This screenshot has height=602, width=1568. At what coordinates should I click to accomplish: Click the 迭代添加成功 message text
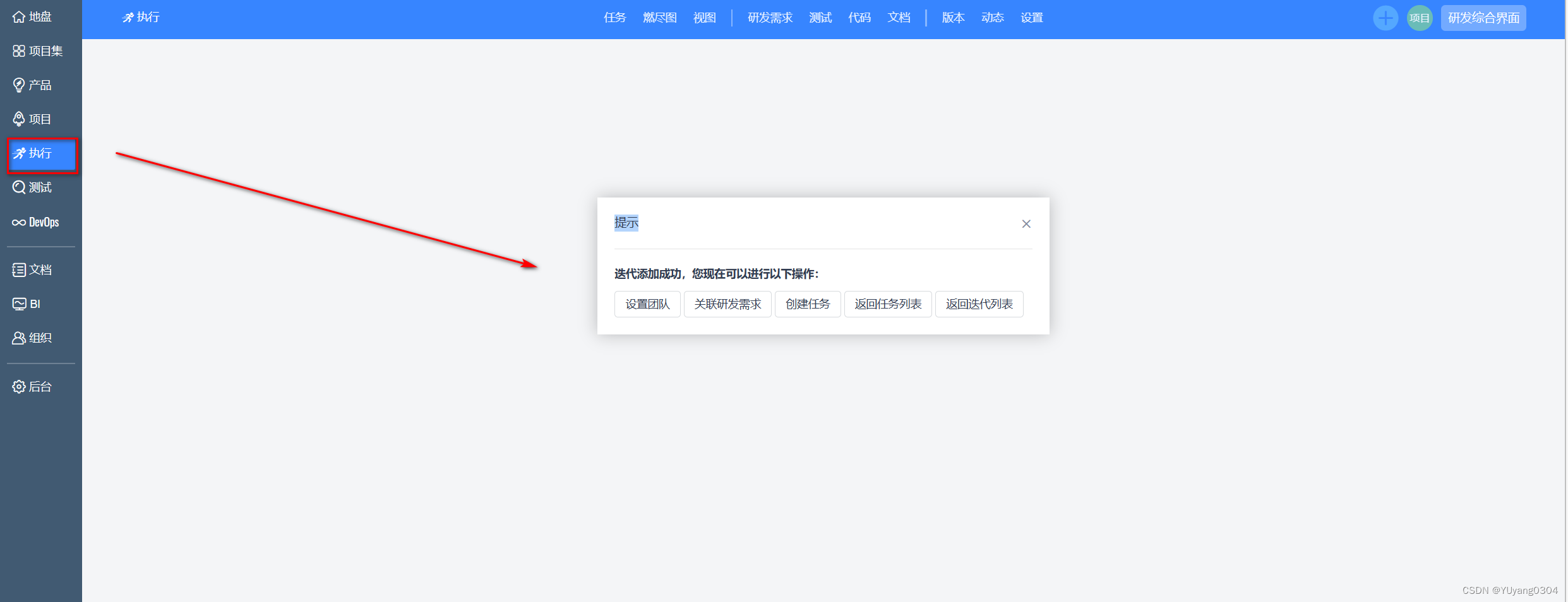(x=716, y=274)
